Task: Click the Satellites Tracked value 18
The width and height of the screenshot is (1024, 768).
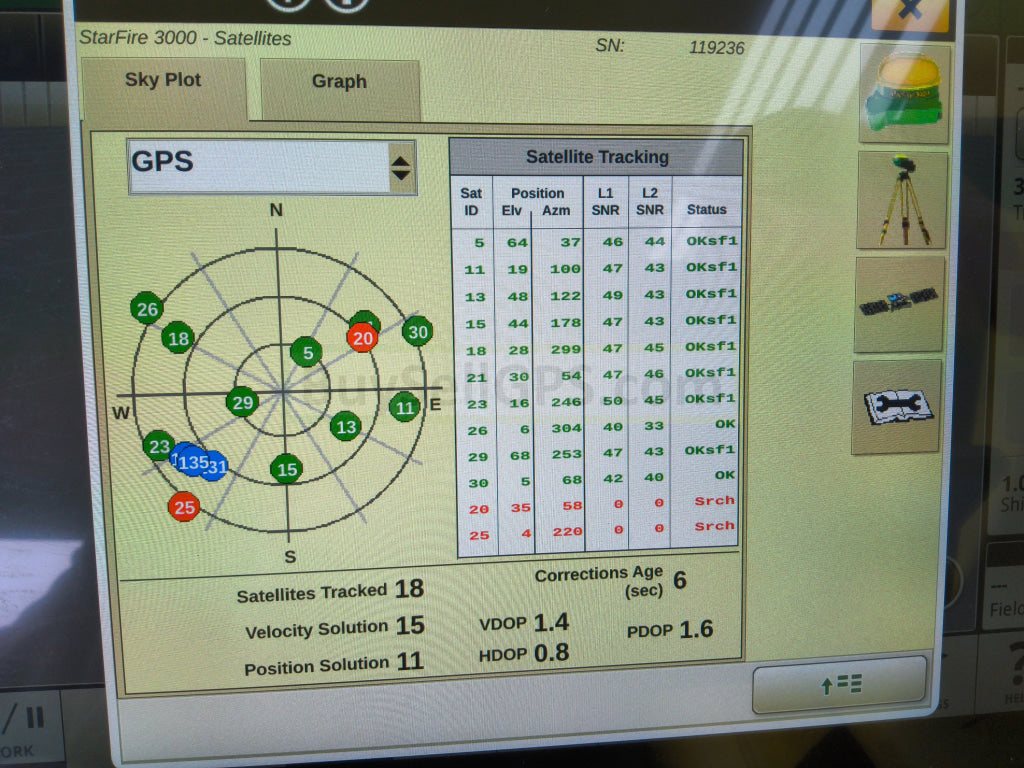Action: click(x=409, y=589)
